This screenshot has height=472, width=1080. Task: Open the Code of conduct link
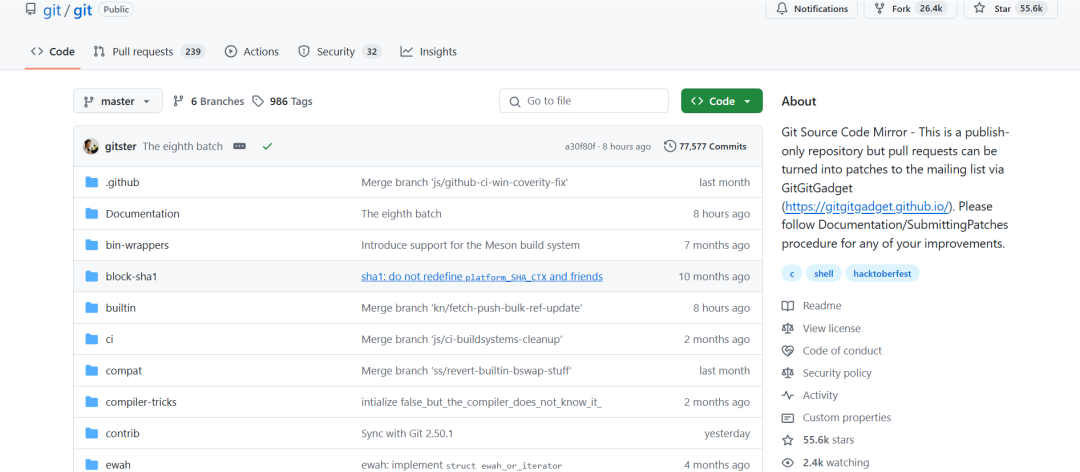pyautogui.click(x=842, y=351)
